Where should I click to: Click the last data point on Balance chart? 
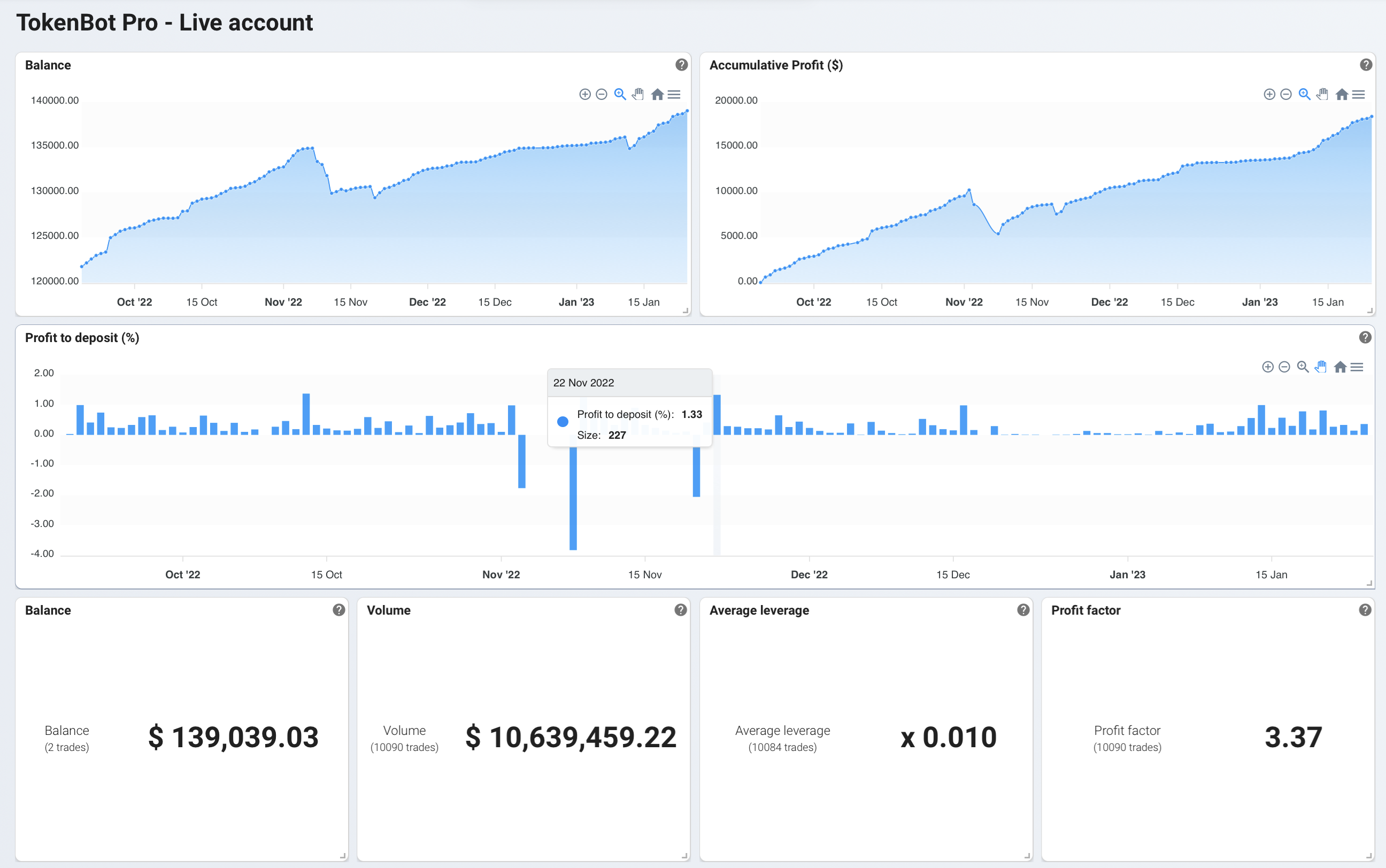687,111
